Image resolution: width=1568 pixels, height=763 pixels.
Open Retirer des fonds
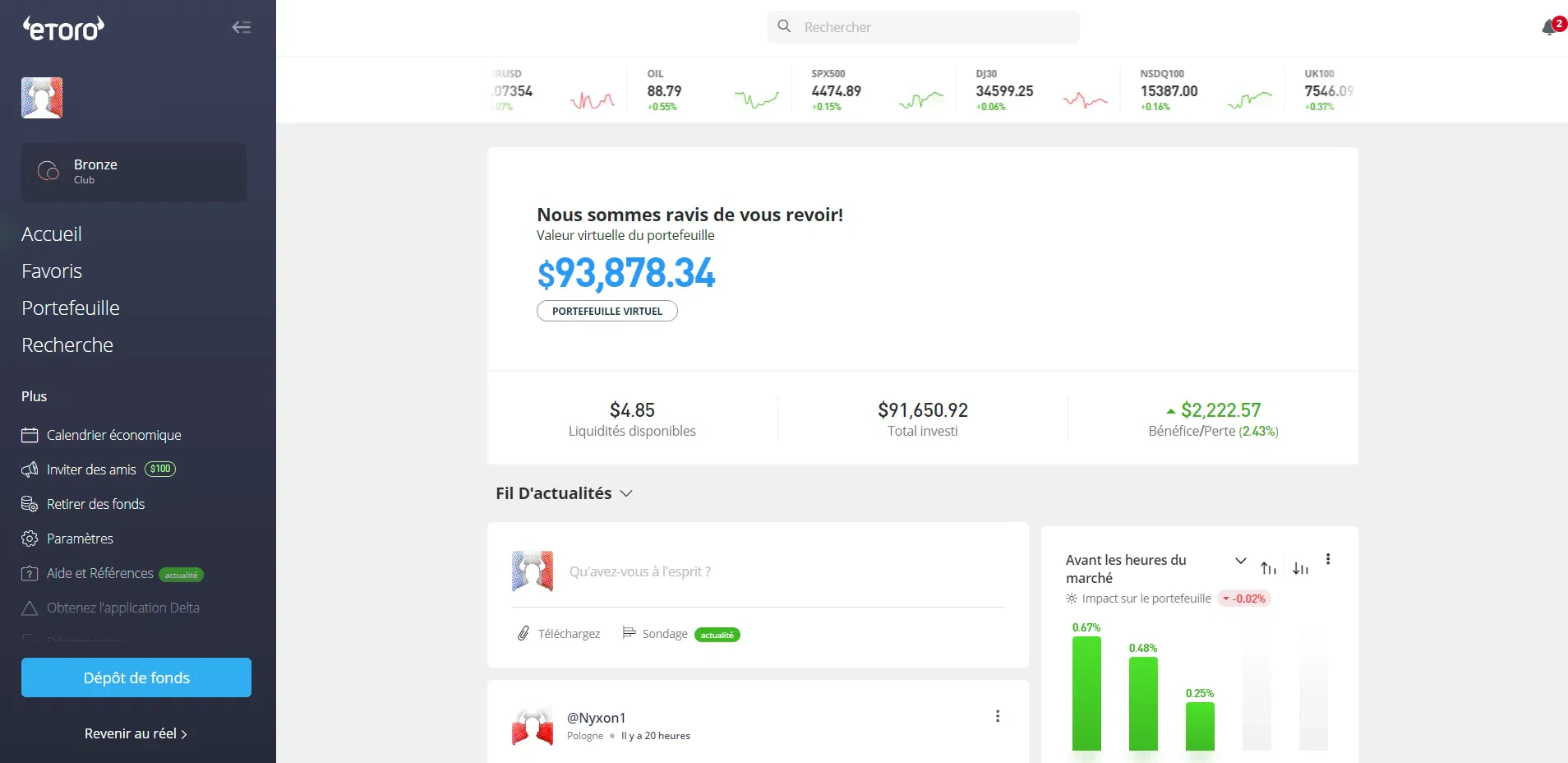[95, 504]
